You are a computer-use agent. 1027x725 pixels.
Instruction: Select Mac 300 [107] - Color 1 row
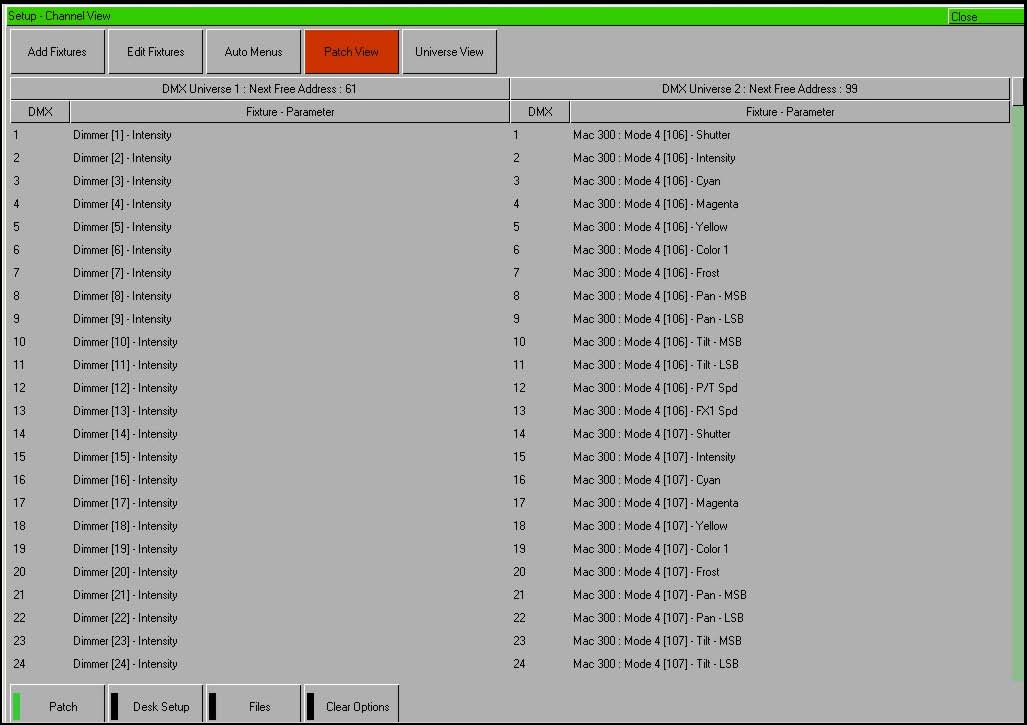[x=760, y=549]
